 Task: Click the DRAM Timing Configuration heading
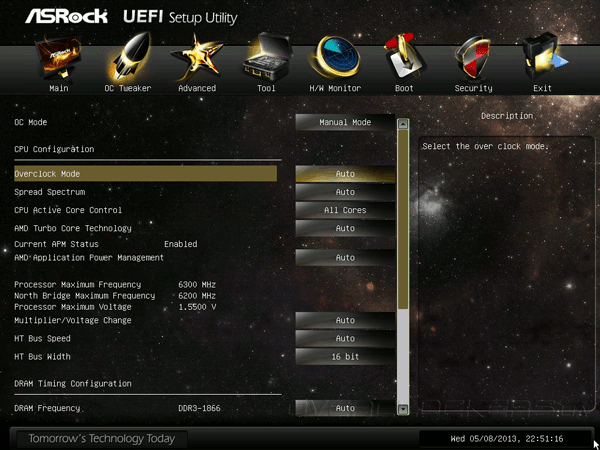pyautogui.click(x=73, y=383)
